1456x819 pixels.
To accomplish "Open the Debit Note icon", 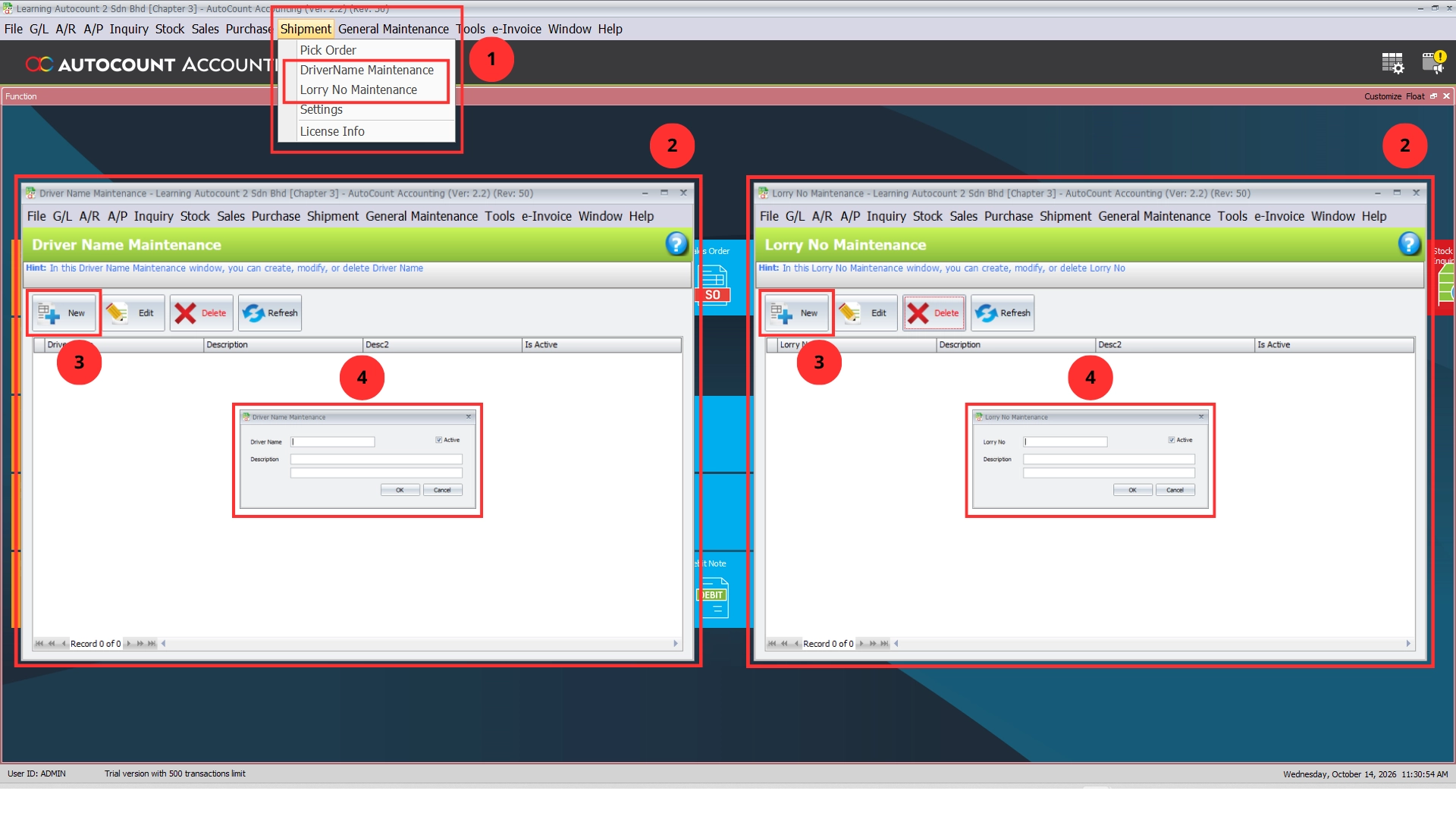I will (x=713, y=598).
